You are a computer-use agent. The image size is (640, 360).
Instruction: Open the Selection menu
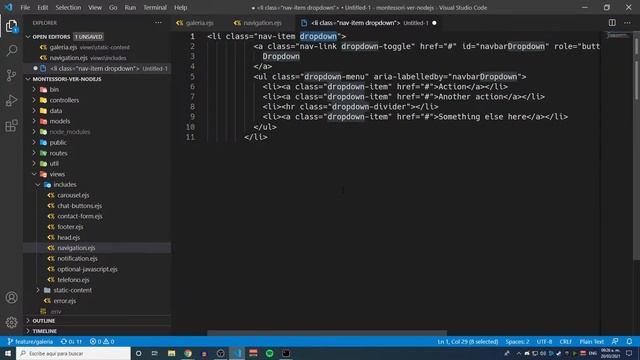68,7
